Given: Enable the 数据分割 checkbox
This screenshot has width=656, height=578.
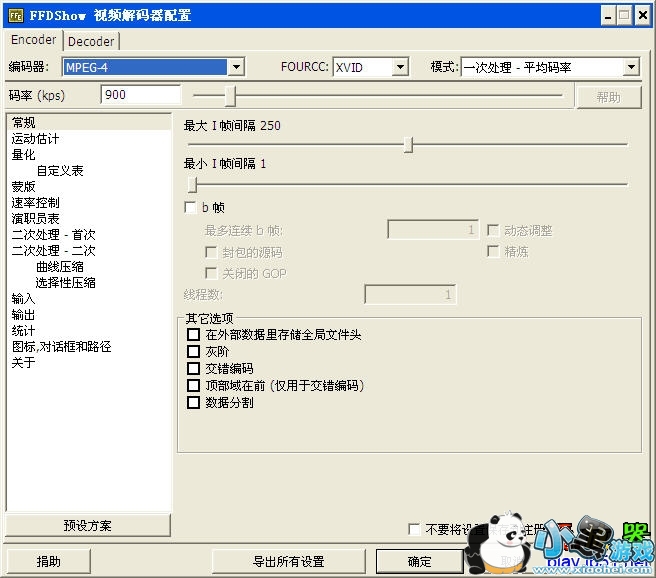Looking at the screenshot, I should (193, 402).
